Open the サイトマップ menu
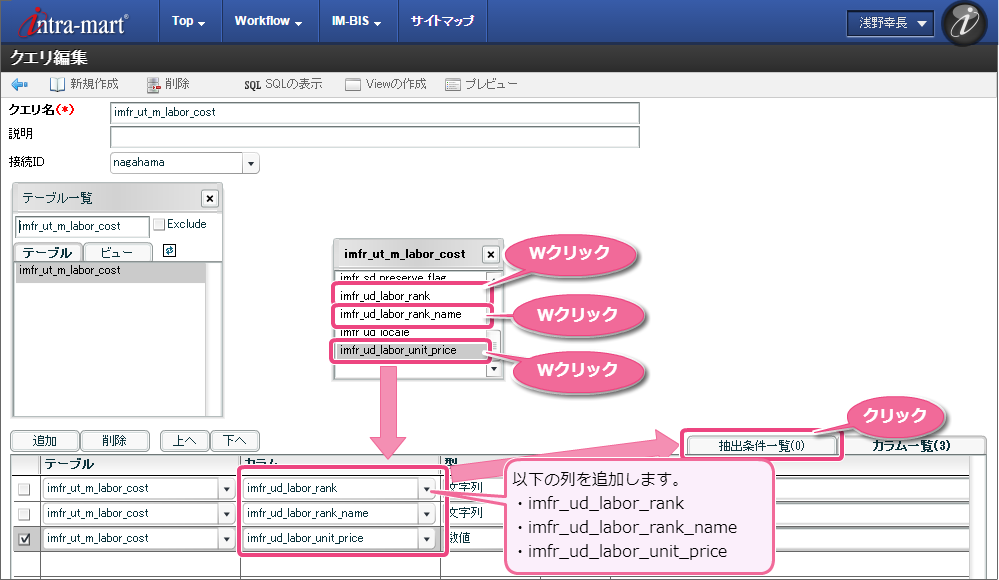This screenshot has height=580, width=999. [442, 21]
